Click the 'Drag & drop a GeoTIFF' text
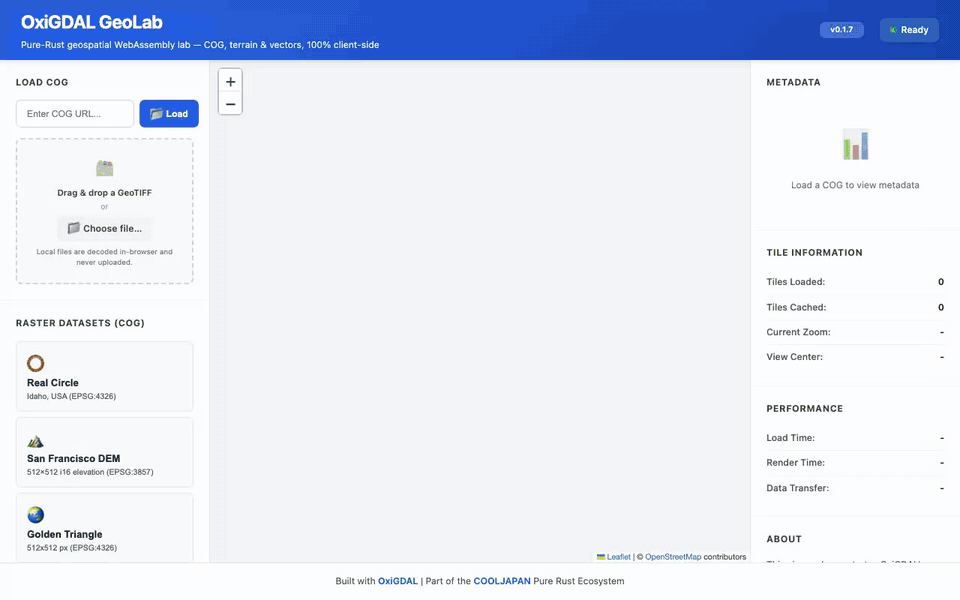 (x=105, y=192)
